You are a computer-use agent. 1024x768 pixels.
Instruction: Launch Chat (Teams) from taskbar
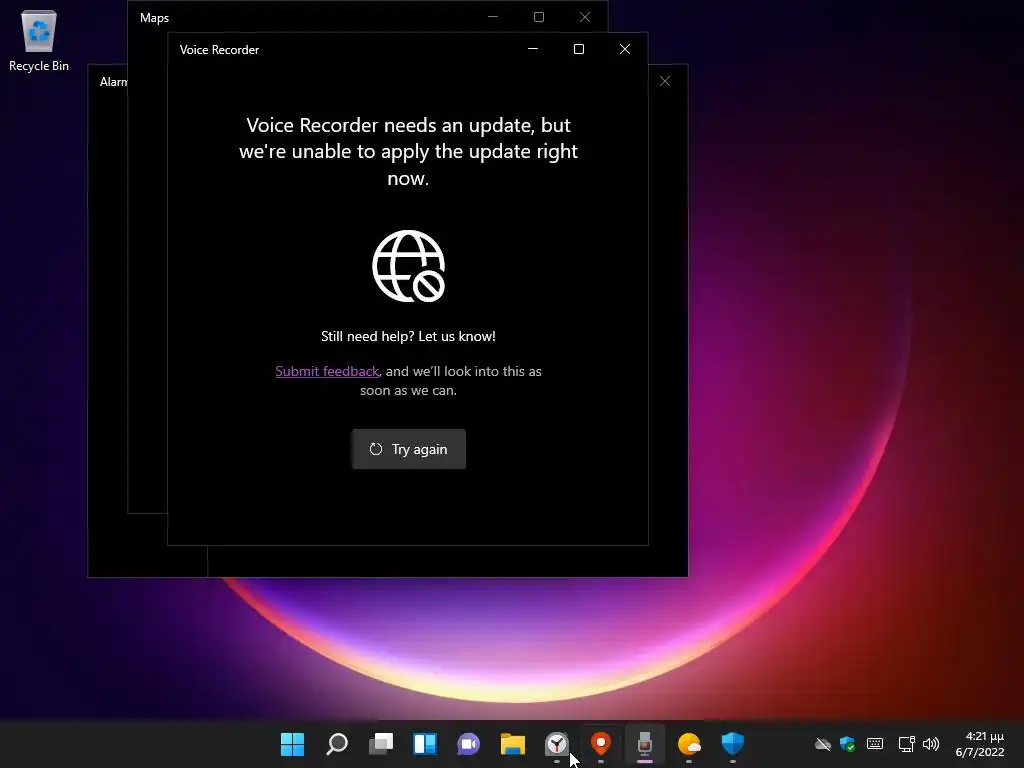468,744
